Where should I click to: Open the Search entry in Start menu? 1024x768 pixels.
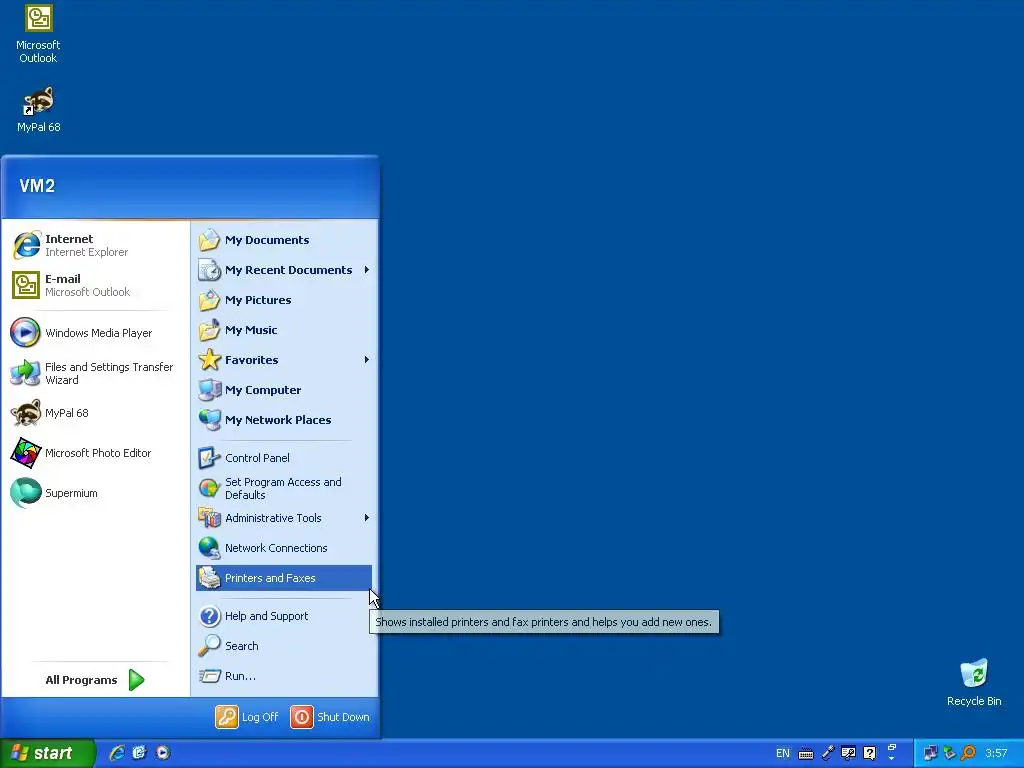283,646
